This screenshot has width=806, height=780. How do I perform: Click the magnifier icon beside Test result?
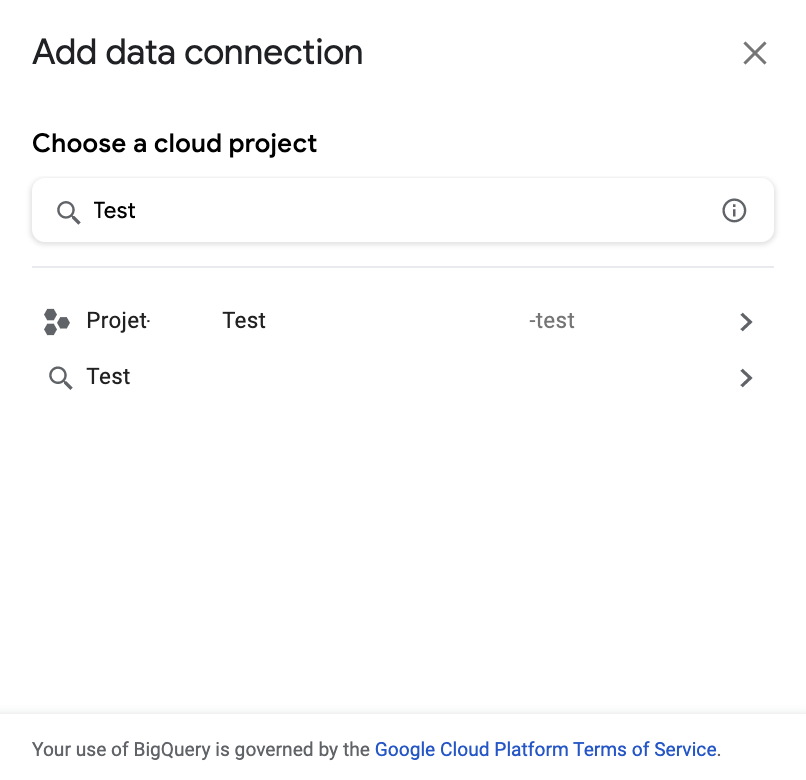(61, 378)
